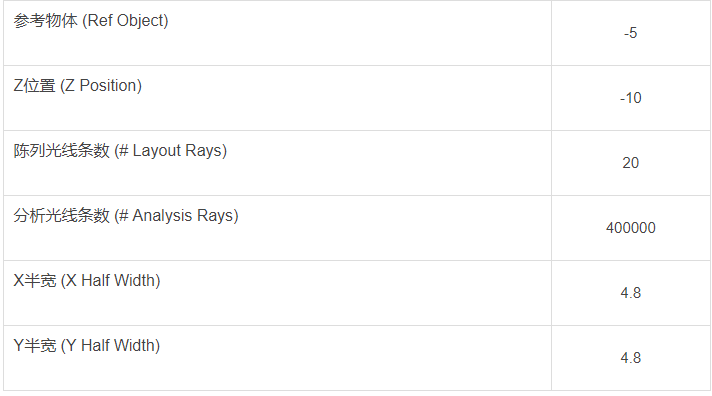This screenshot has height=396, width=712.
Task: Click the Chinese text 陈列光线条数
Action: pos(61,150)
